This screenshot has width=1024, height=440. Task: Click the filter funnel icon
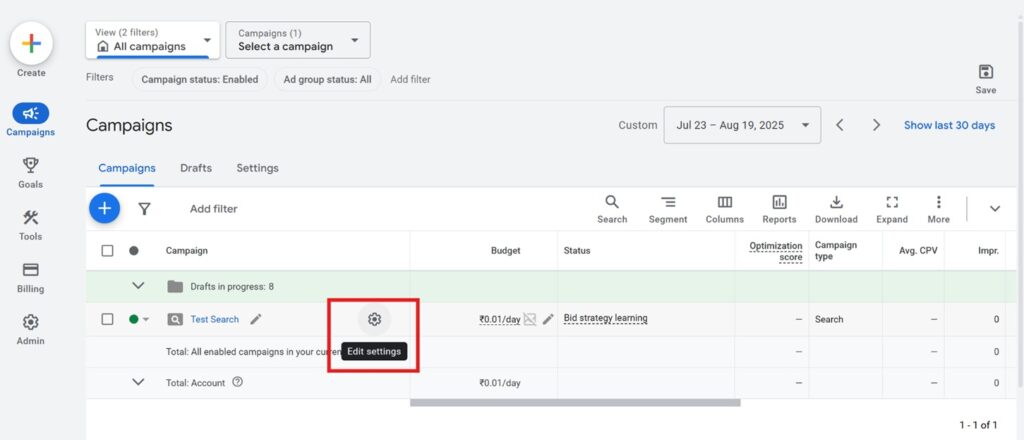tap(144, 209)
